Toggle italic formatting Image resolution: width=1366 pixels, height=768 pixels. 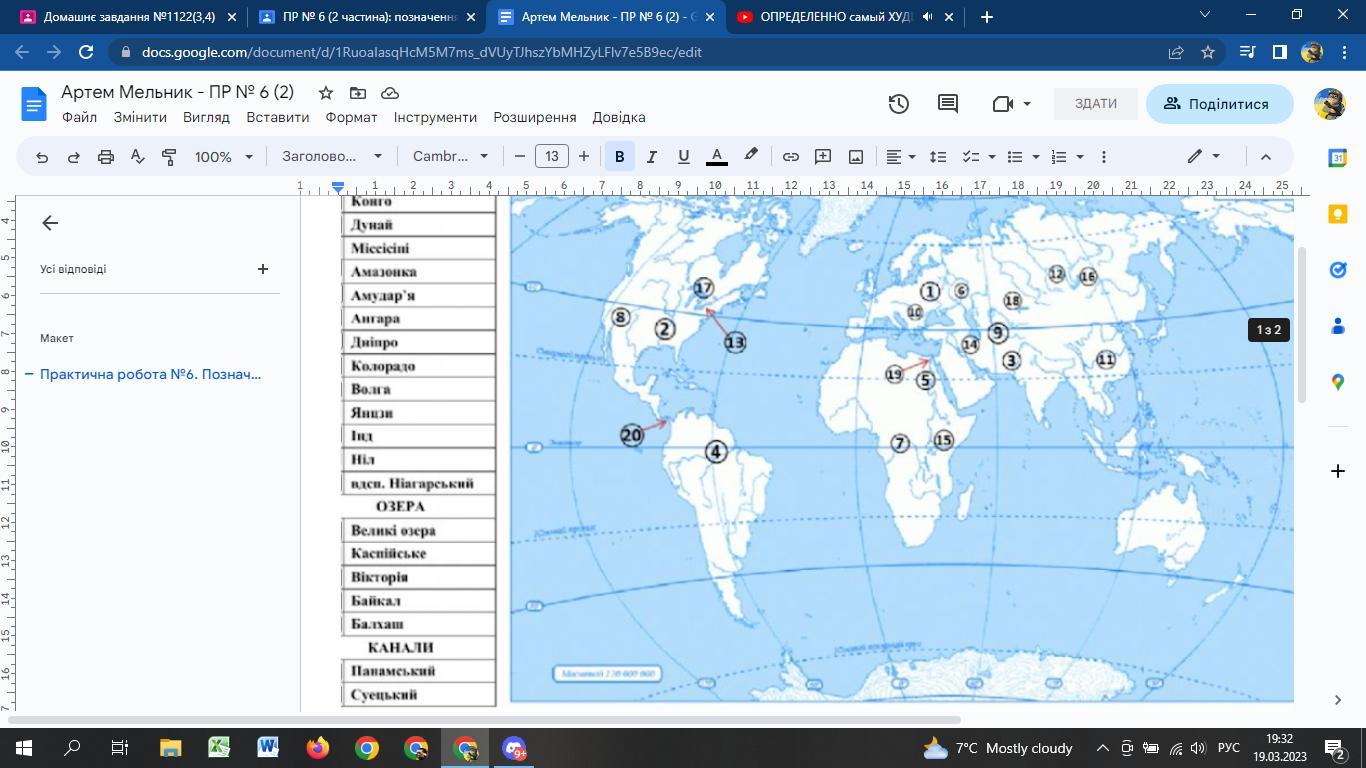pos(651,157)
